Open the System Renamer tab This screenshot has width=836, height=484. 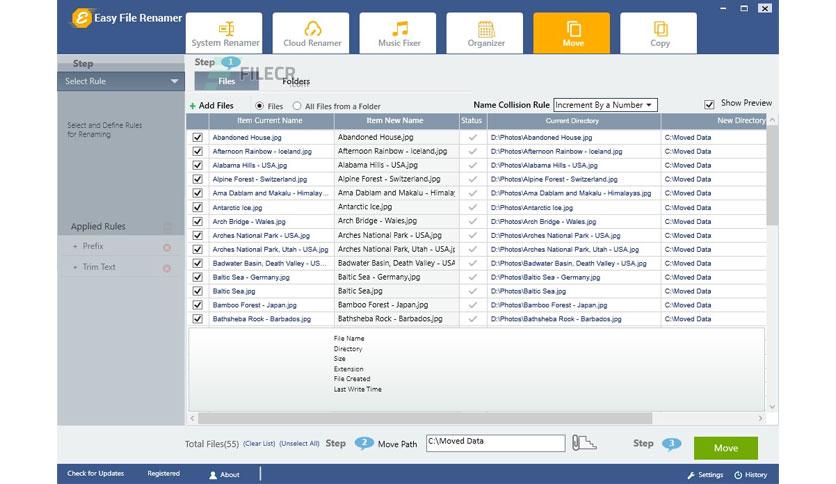pyautogui.click(x=224, y=33)
